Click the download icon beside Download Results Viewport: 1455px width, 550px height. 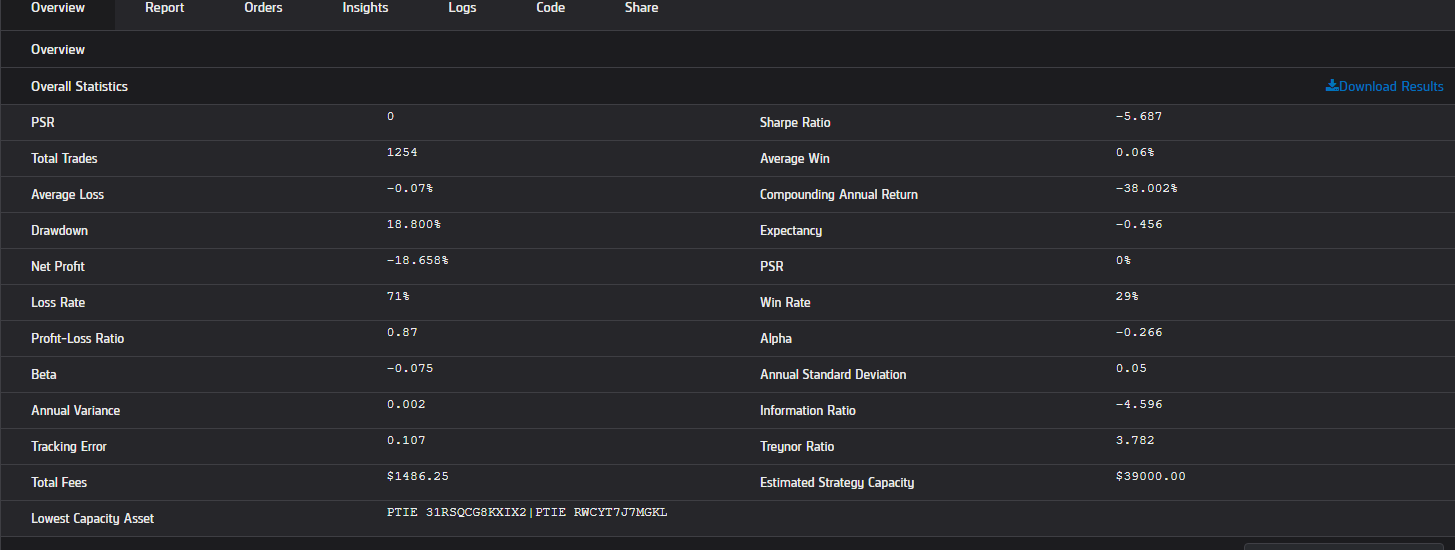[1332, 86]
